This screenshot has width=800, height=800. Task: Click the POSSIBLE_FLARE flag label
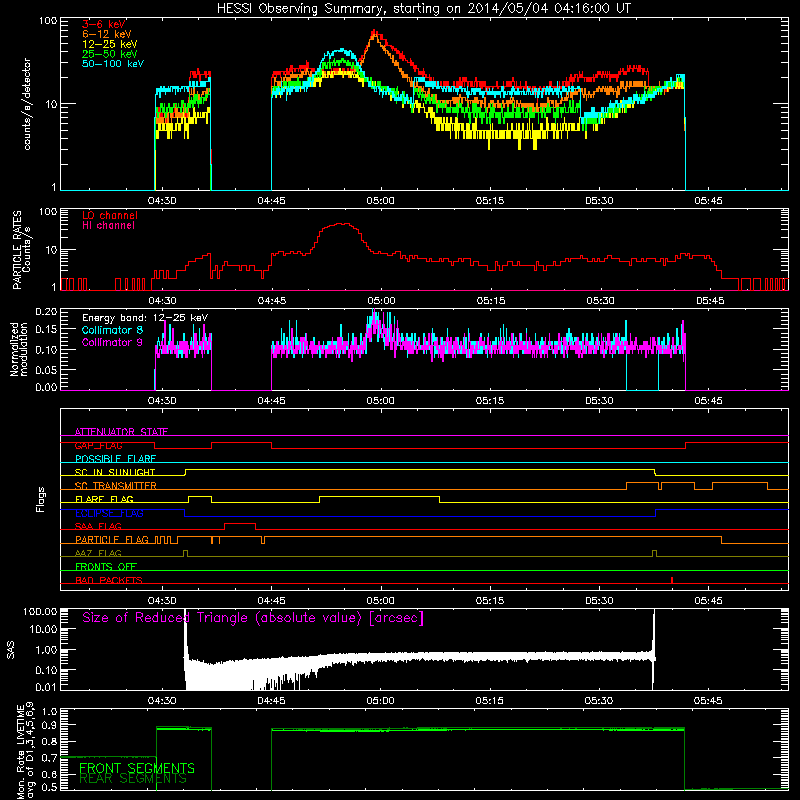coord(115,459)
